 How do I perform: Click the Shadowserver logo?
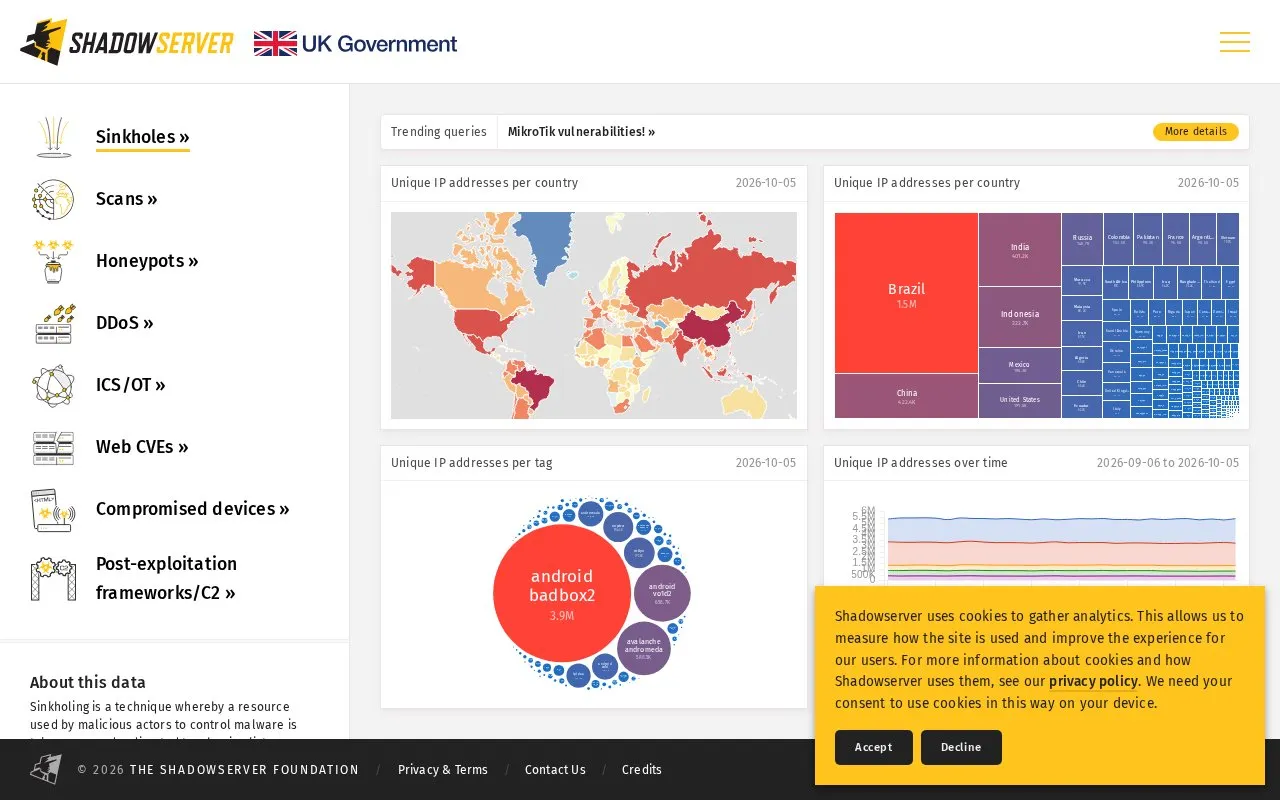[127, 42]
